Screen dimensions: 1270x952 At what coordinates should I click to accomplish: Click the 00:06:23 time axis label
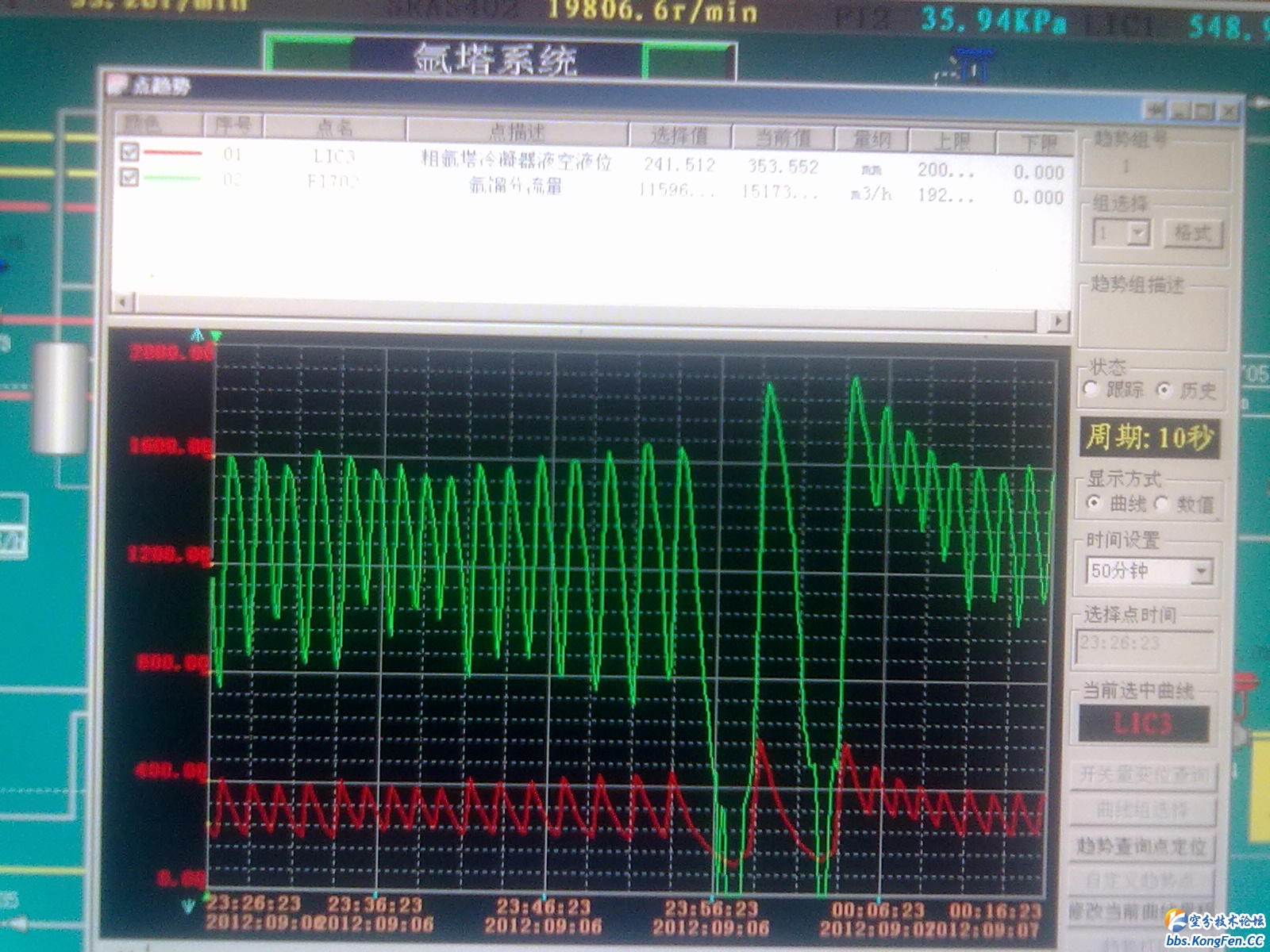(878, 910)
